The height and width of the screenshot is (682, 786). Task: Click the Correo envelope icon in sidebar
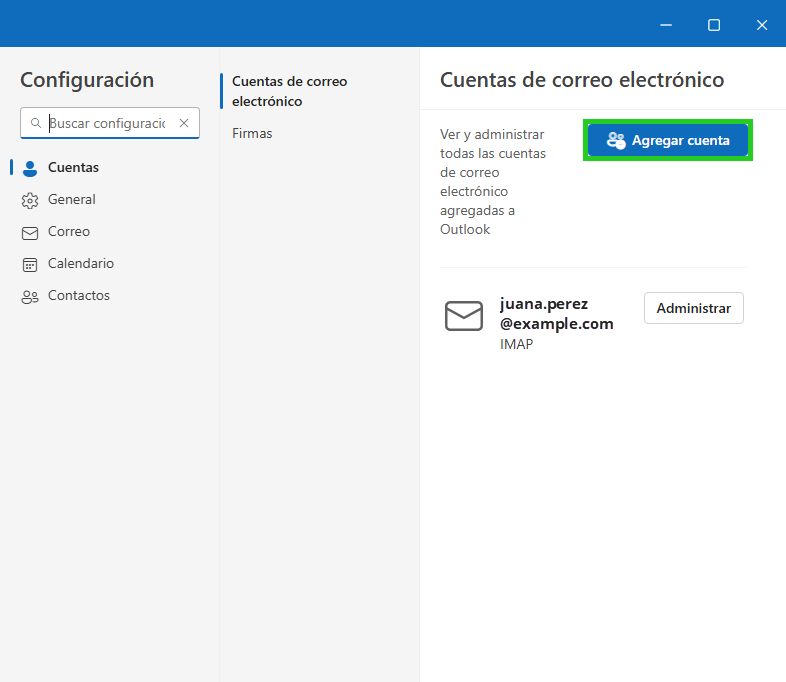pyautogui.click(x=30, y=233)
